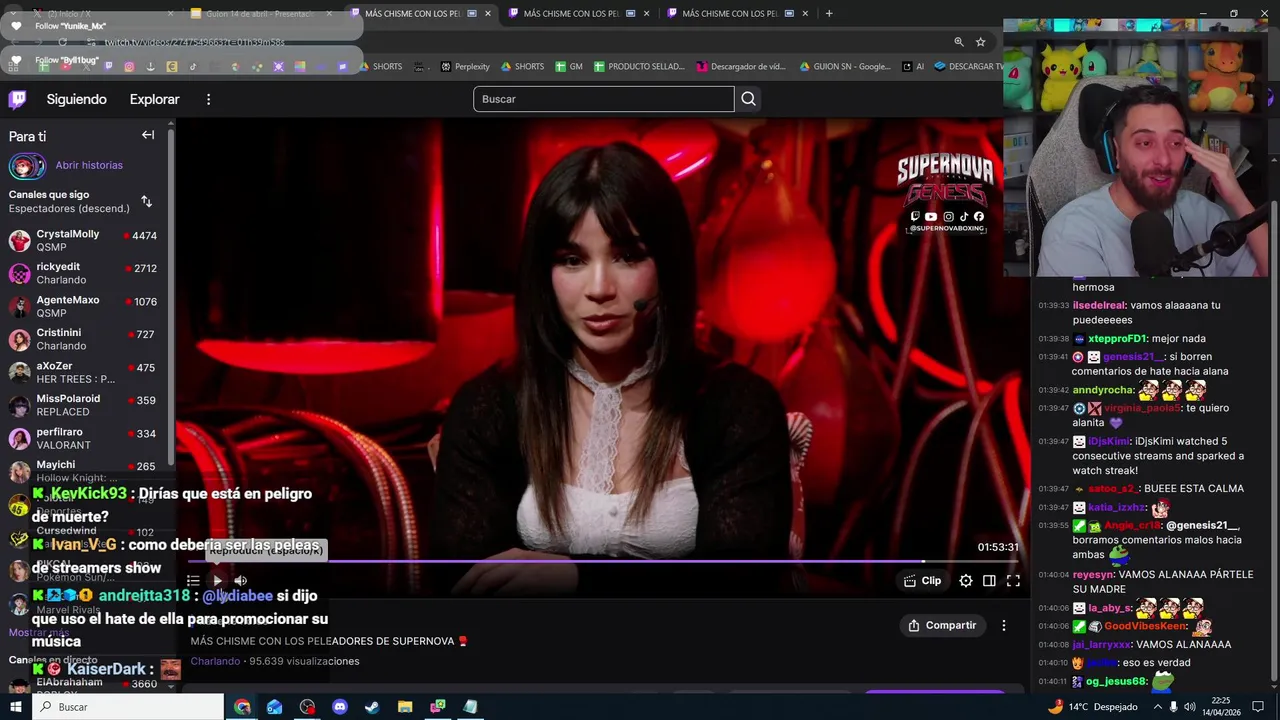Close the active MÁS CHISME browser tab
The image size is (1280, 720).
click(x=488, y=14)
